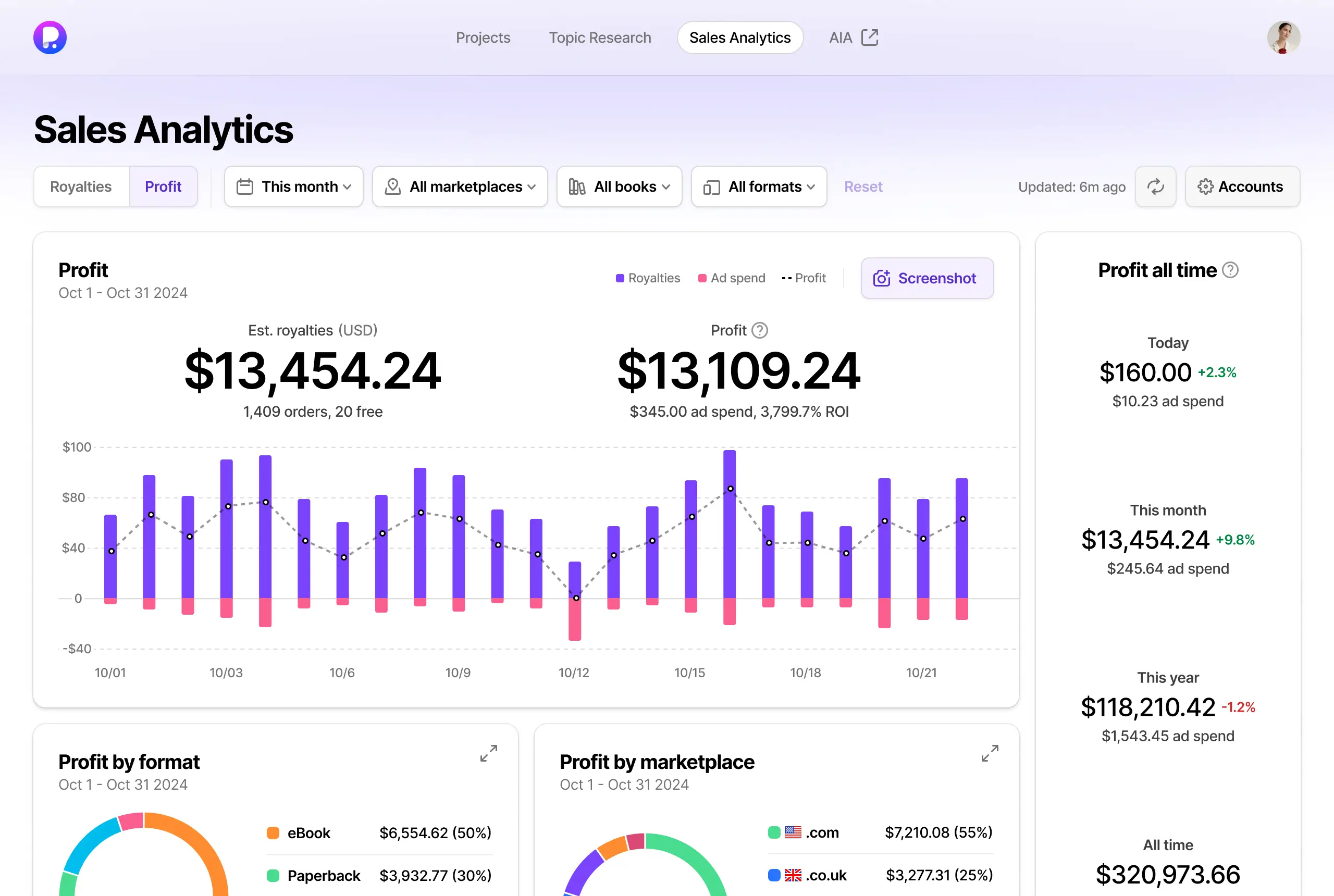Click the calendar icon in This month filter
The width and height of the screenshot is (1334, 896).
[x=244, y=187]
